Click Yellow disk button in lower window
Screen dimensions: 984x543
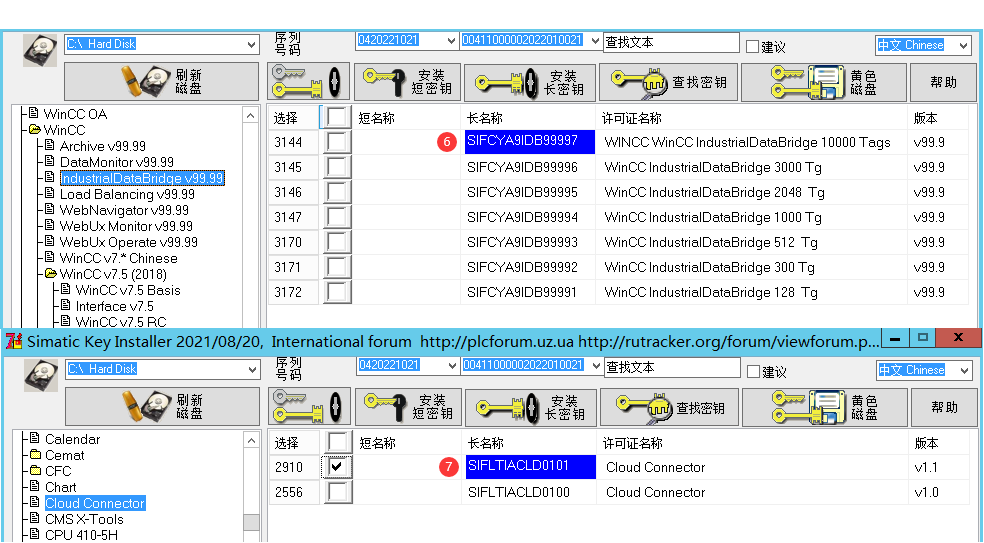825,407
